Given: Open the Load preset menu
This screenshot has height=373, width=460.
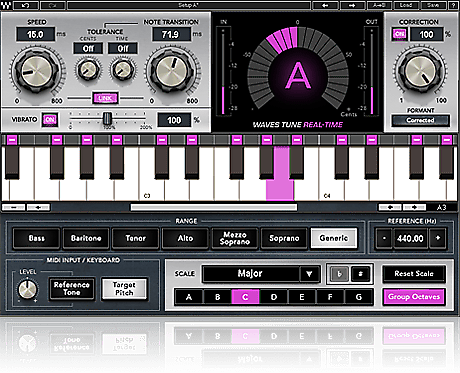Looking at the screenshot, I should [406, 5].
